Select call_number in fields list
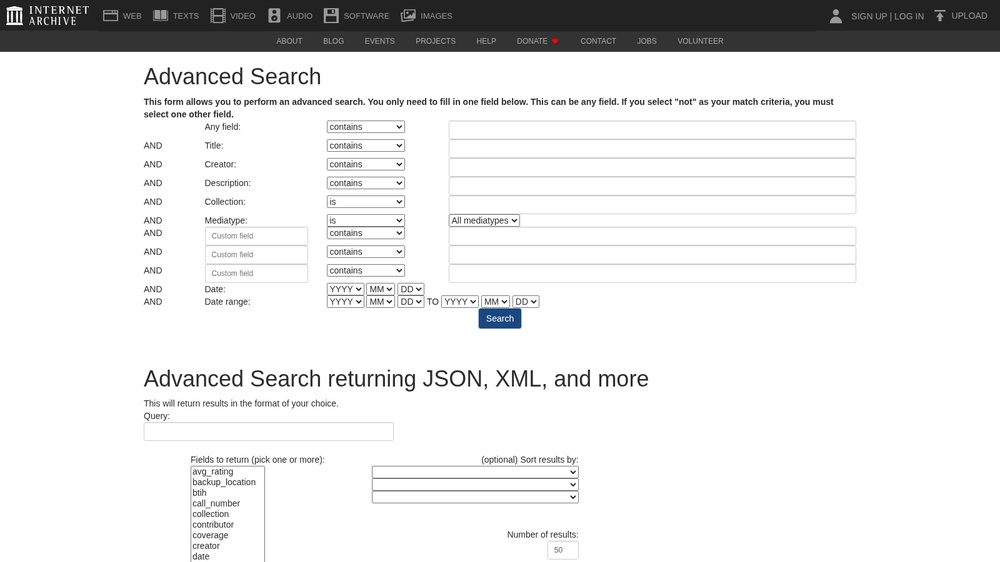The width and height of the screenshot is (1000, 562). pyautogui.click(x=227, y=503)
